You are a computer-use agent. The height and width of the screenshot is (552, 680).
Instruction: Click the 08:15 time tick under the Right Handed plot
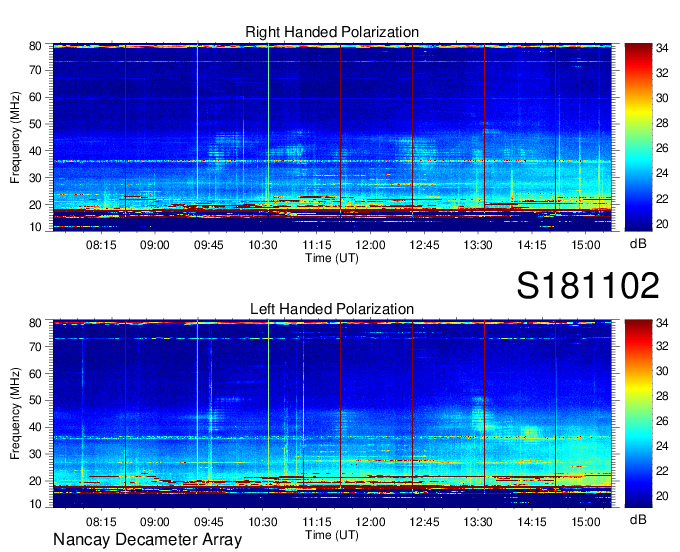coord(101,245)
